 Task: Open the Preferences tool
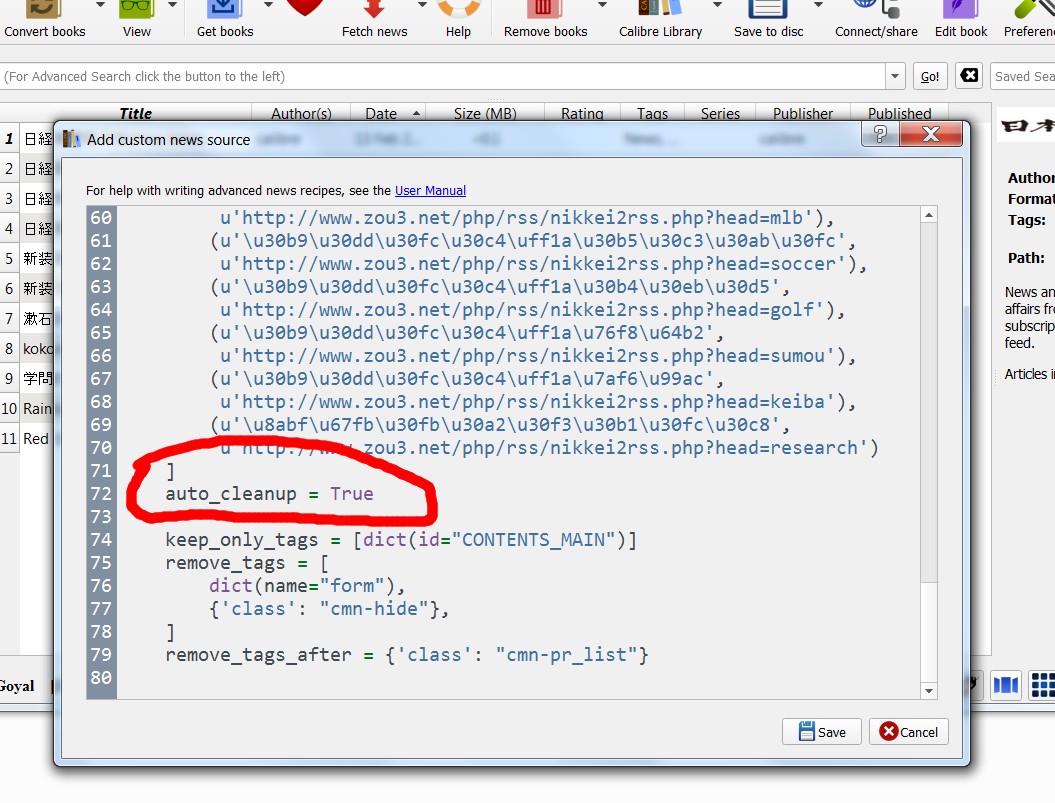coord(1029,20)
